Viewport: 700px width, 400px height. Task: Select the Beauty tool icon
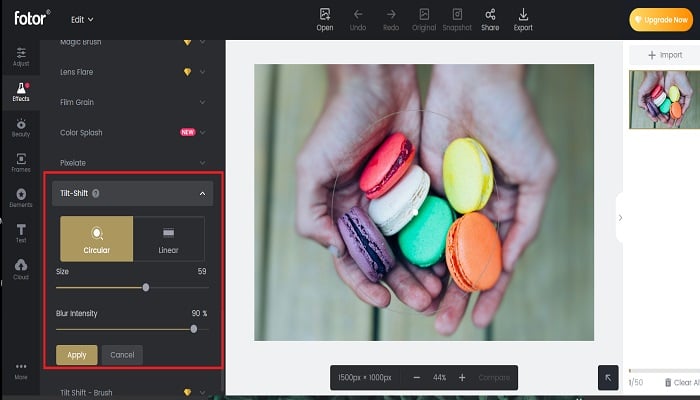(x=21, y=128)
